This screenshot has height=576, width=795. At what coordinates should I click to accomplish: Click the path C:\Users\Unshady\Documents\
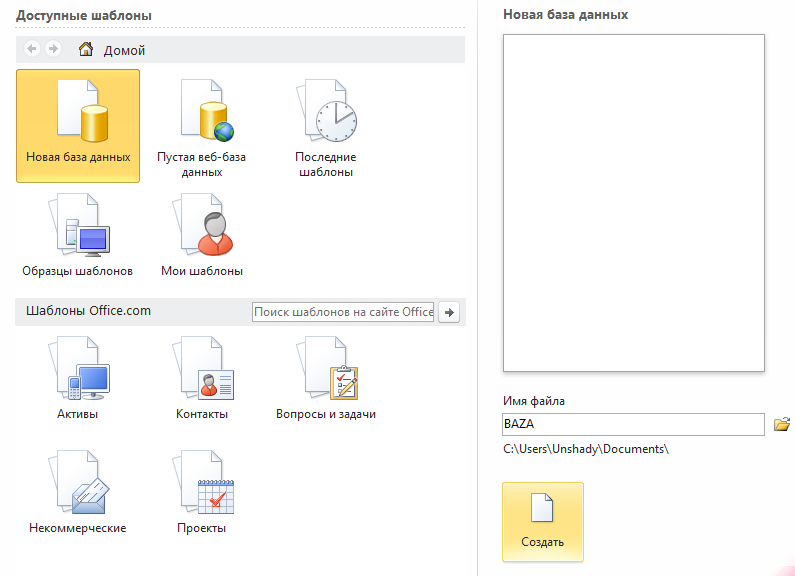586,449
